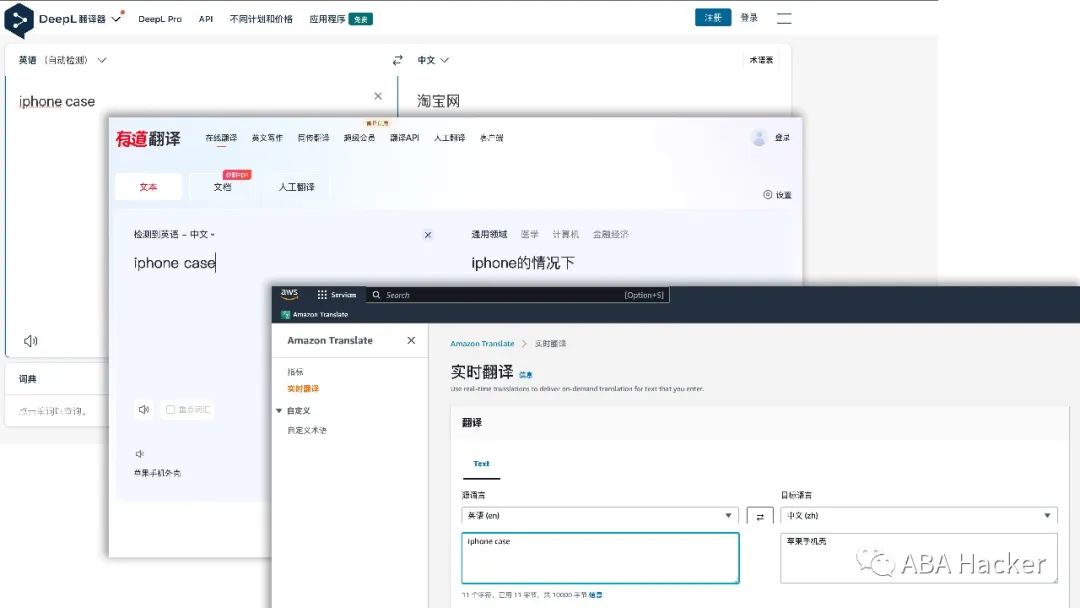1080x608 pixels.
Task: Switch to Youdao 文本 tab
Action: pos(148,187)
